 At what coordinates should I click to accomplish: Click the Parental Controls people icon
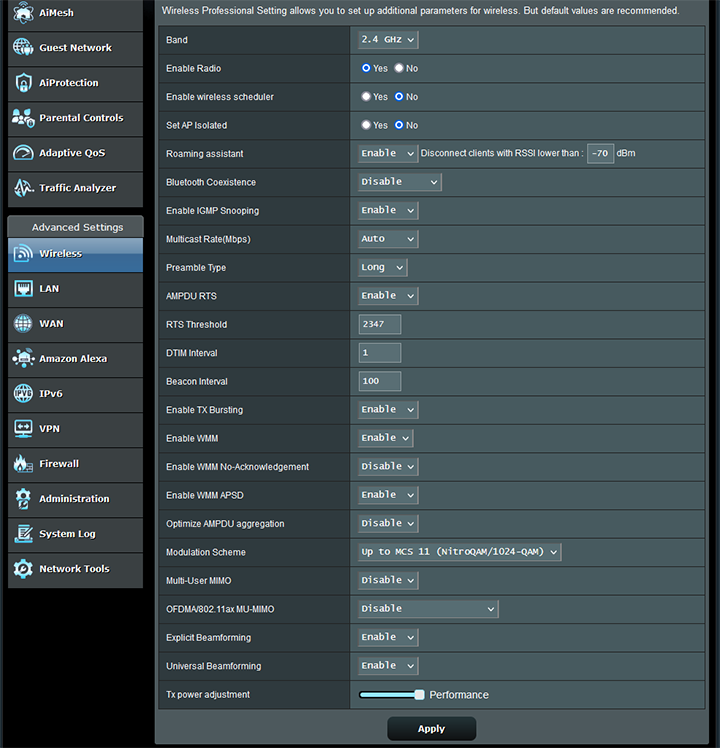click(23, 118)
